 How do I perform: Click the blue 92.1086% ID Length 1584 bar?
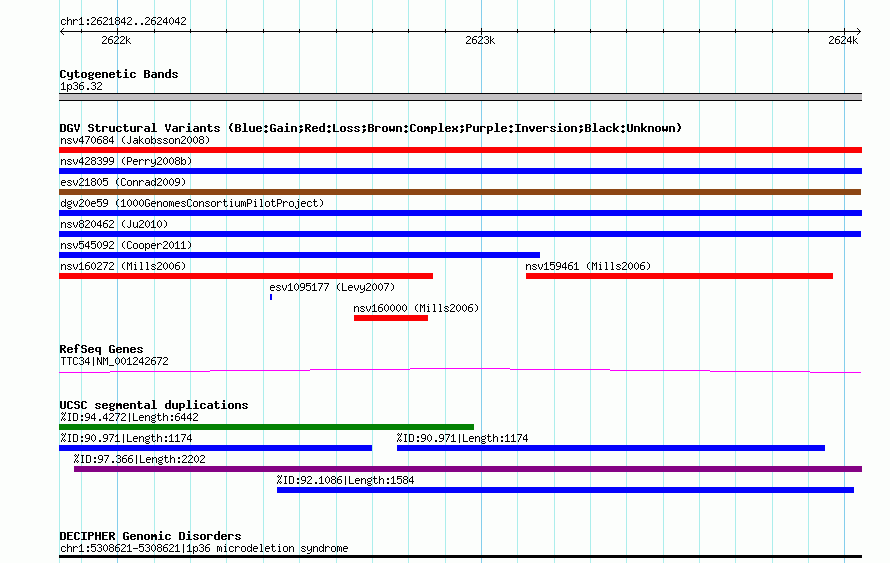tap(565, 490)
